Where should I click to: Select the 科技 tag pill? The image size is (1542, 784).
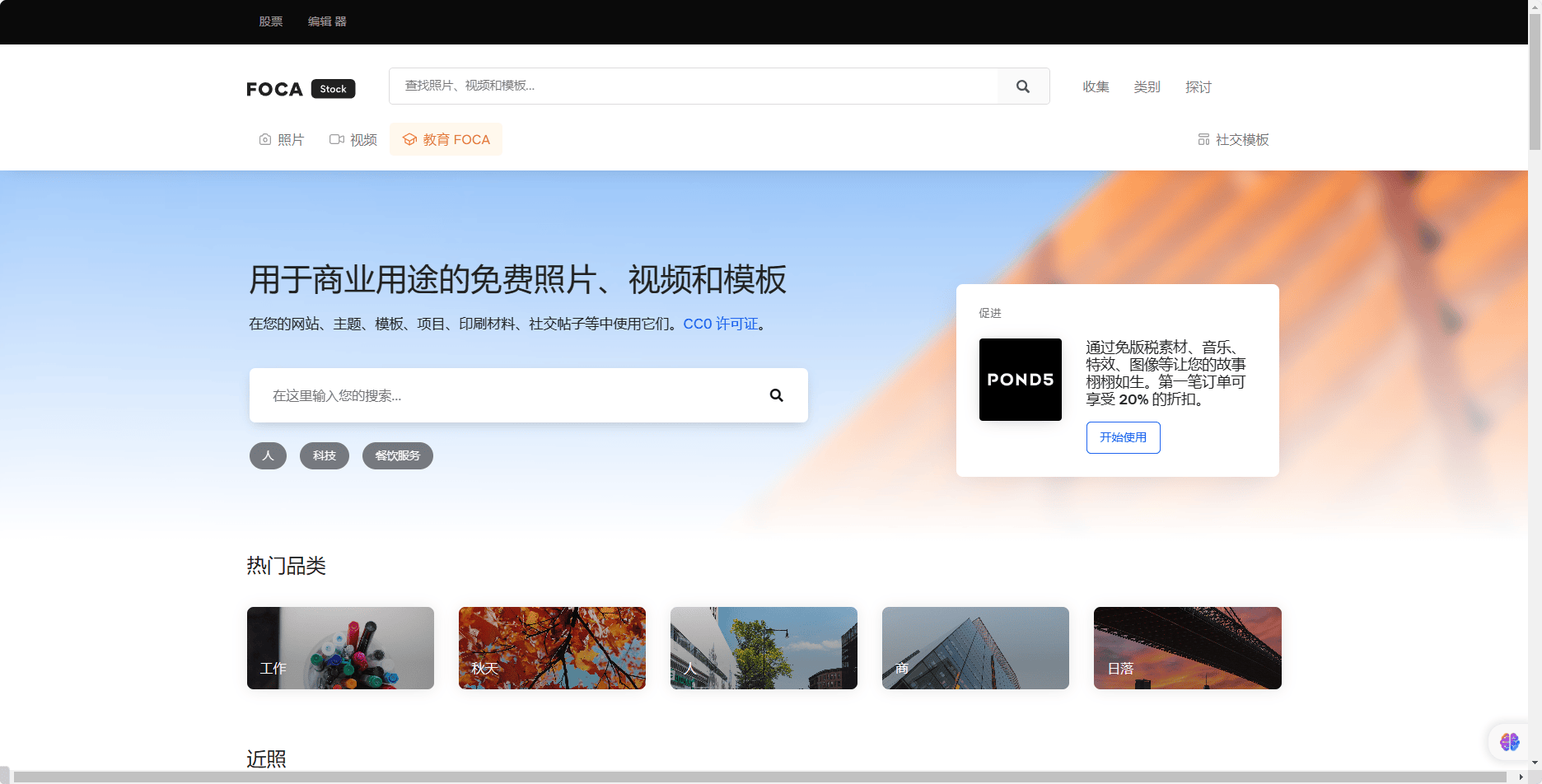325,455
